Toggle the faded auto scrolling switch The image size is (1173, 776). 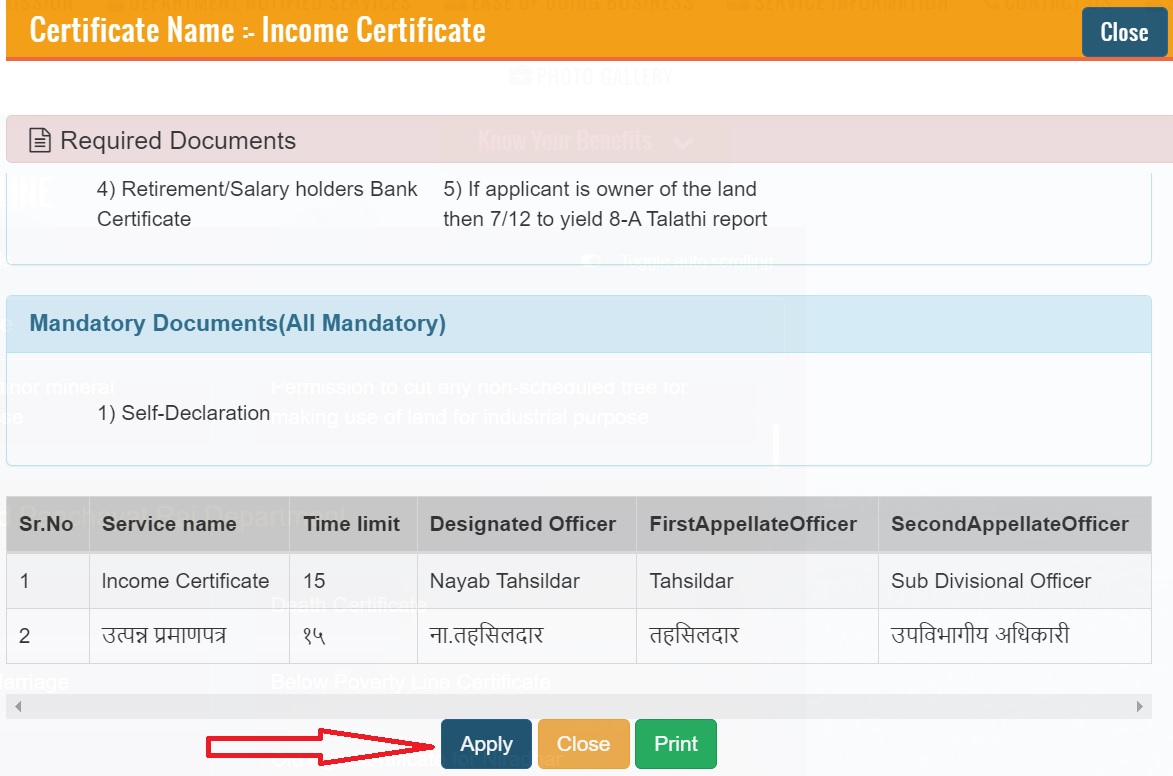pos(594,262)
